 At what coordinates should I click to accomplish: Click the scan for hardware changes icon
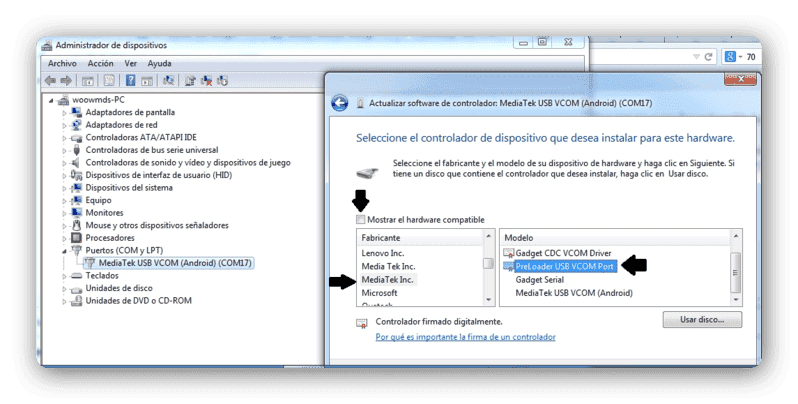(x=168, y=80)
